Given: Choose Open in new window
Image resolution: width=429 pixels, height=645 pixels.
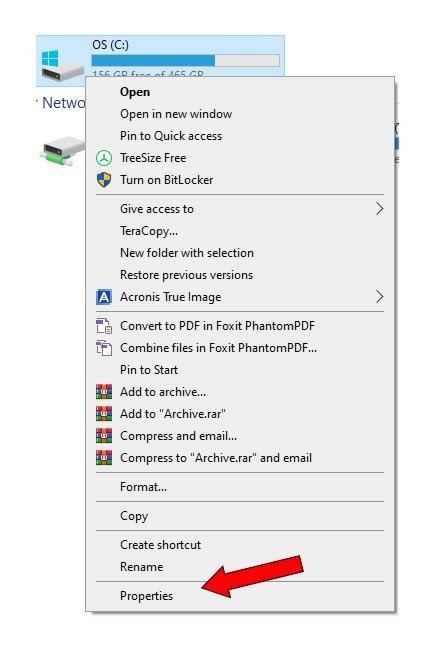Looking at the screenshot, I should pyautogui.click(x=176, y=114).
